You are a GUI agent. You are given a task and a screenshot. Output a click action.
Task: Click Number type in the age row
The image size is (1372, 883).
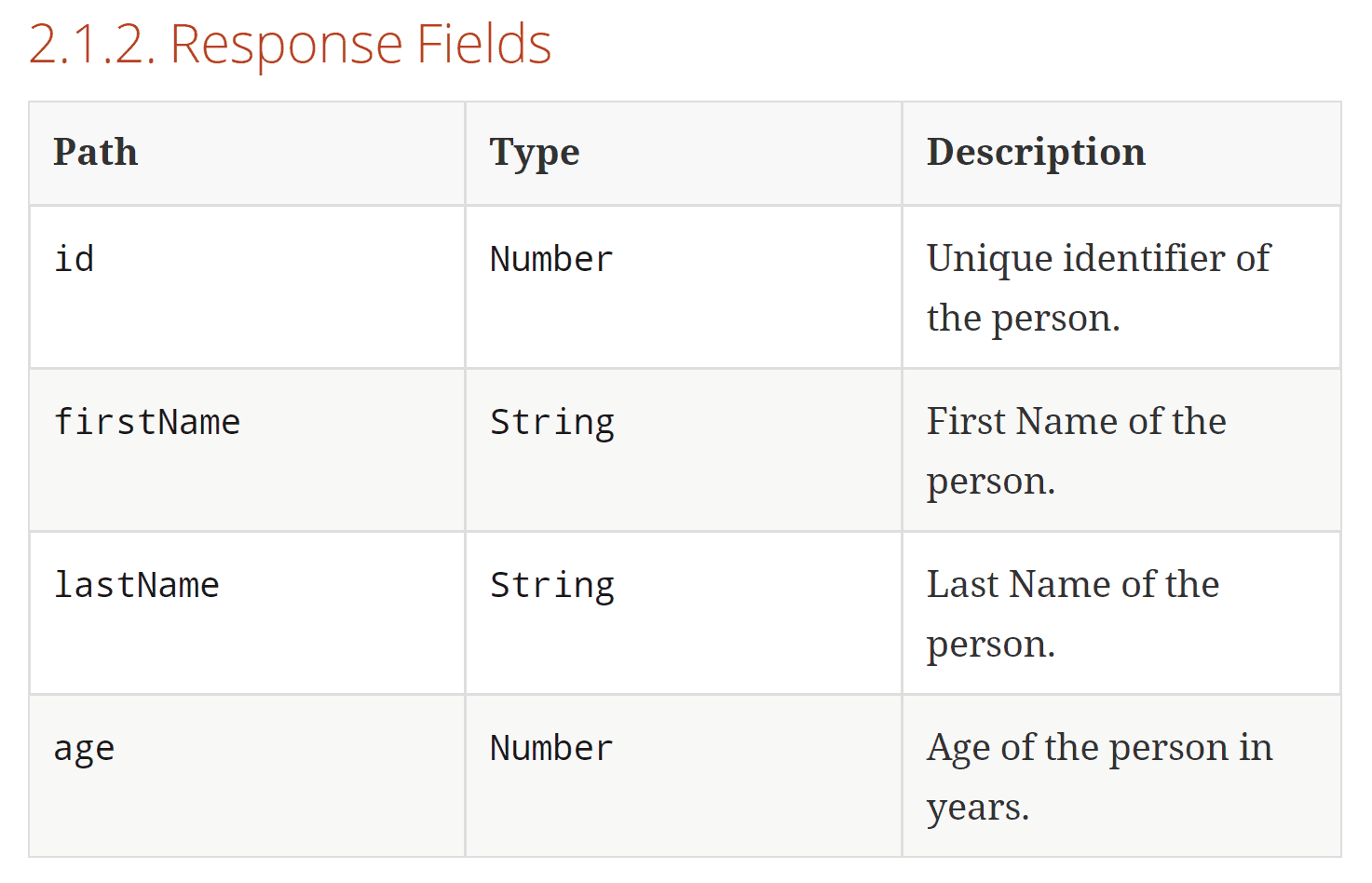pyautogui.click(x=551, y=748)
